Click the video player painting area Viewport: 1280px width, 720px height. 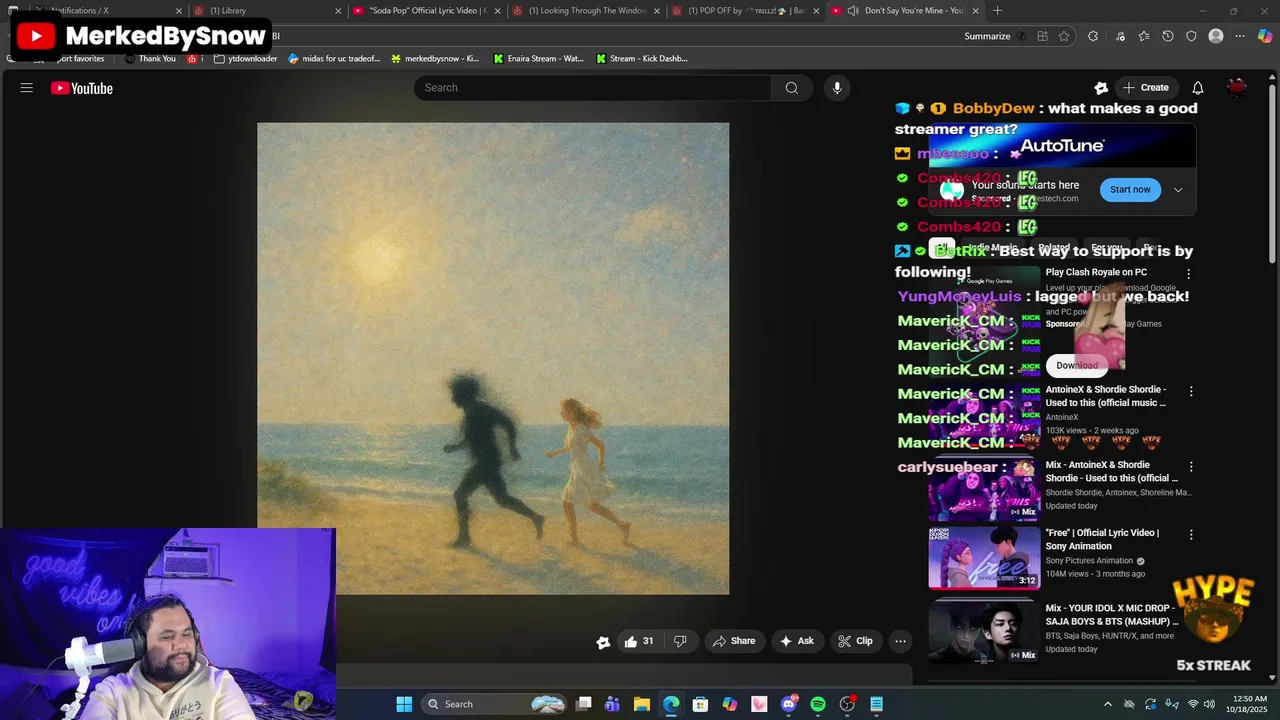[x=493, y=359]
